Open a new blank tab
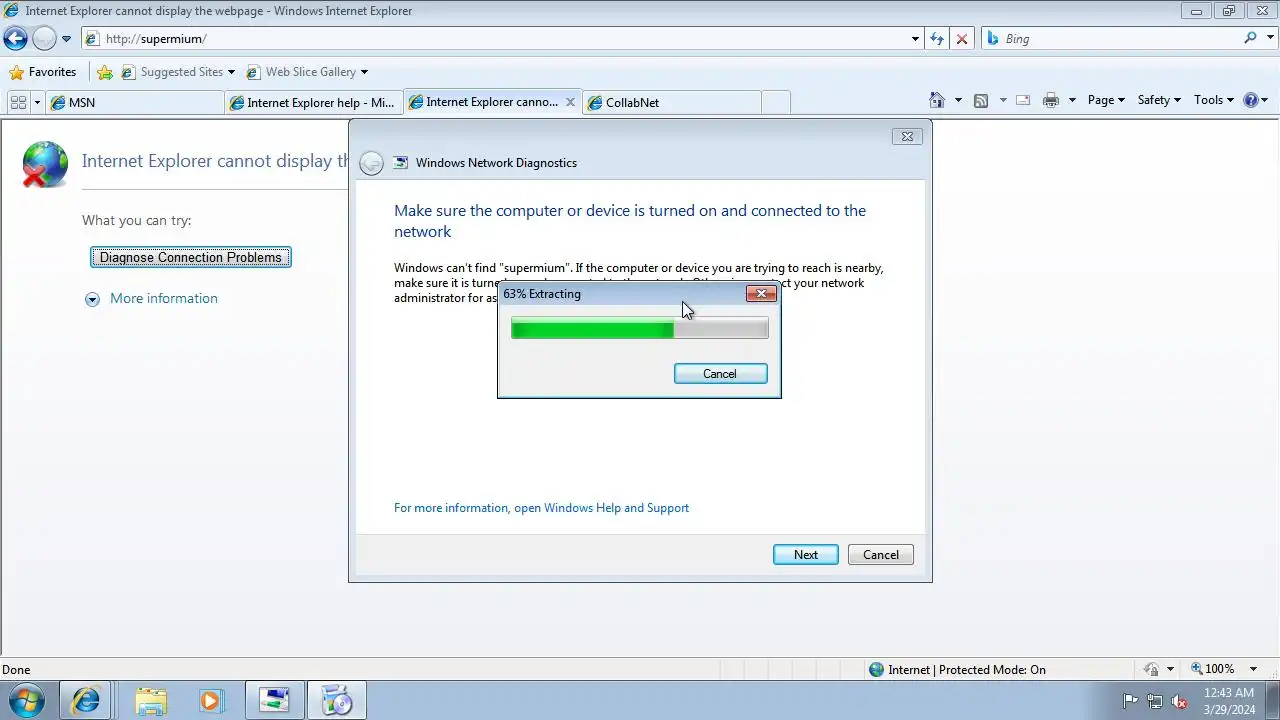This screenshot has width=1280, height=720. coord(776,102)
